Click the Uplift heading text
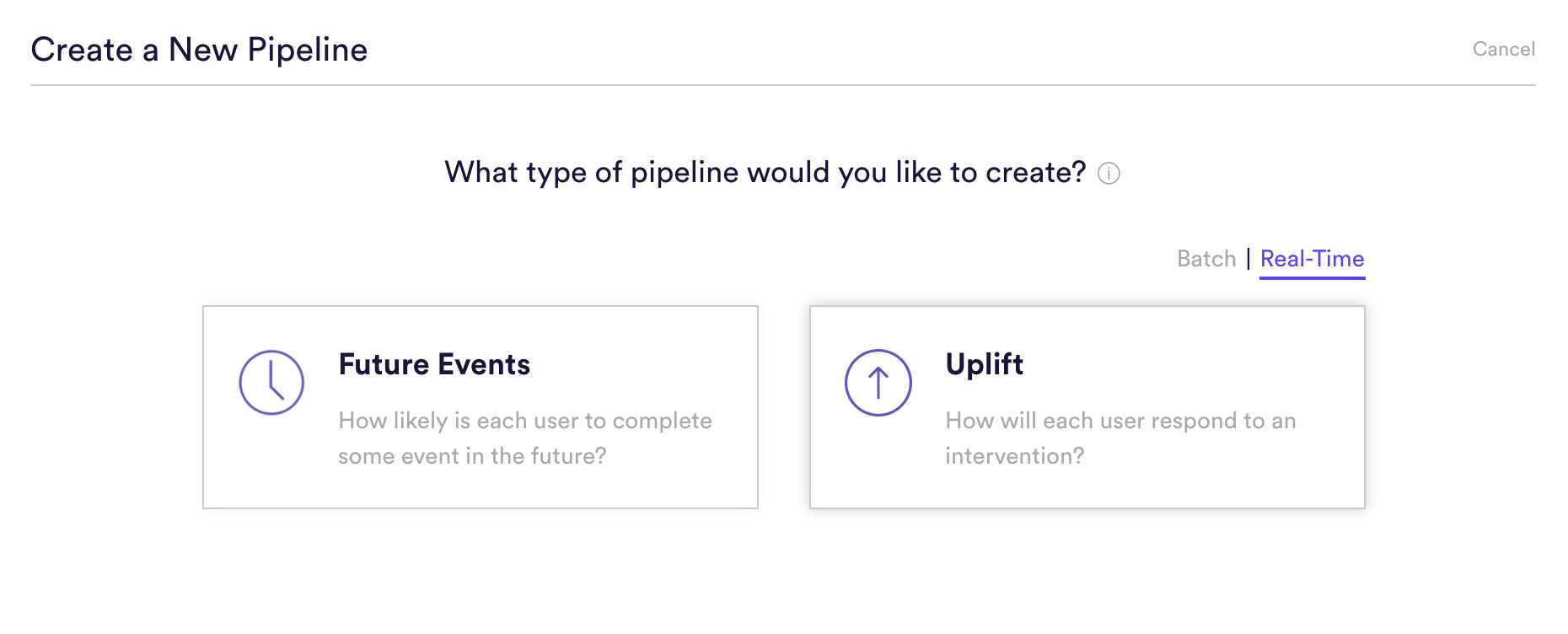 pyautogui.click(x=984, y=364)
